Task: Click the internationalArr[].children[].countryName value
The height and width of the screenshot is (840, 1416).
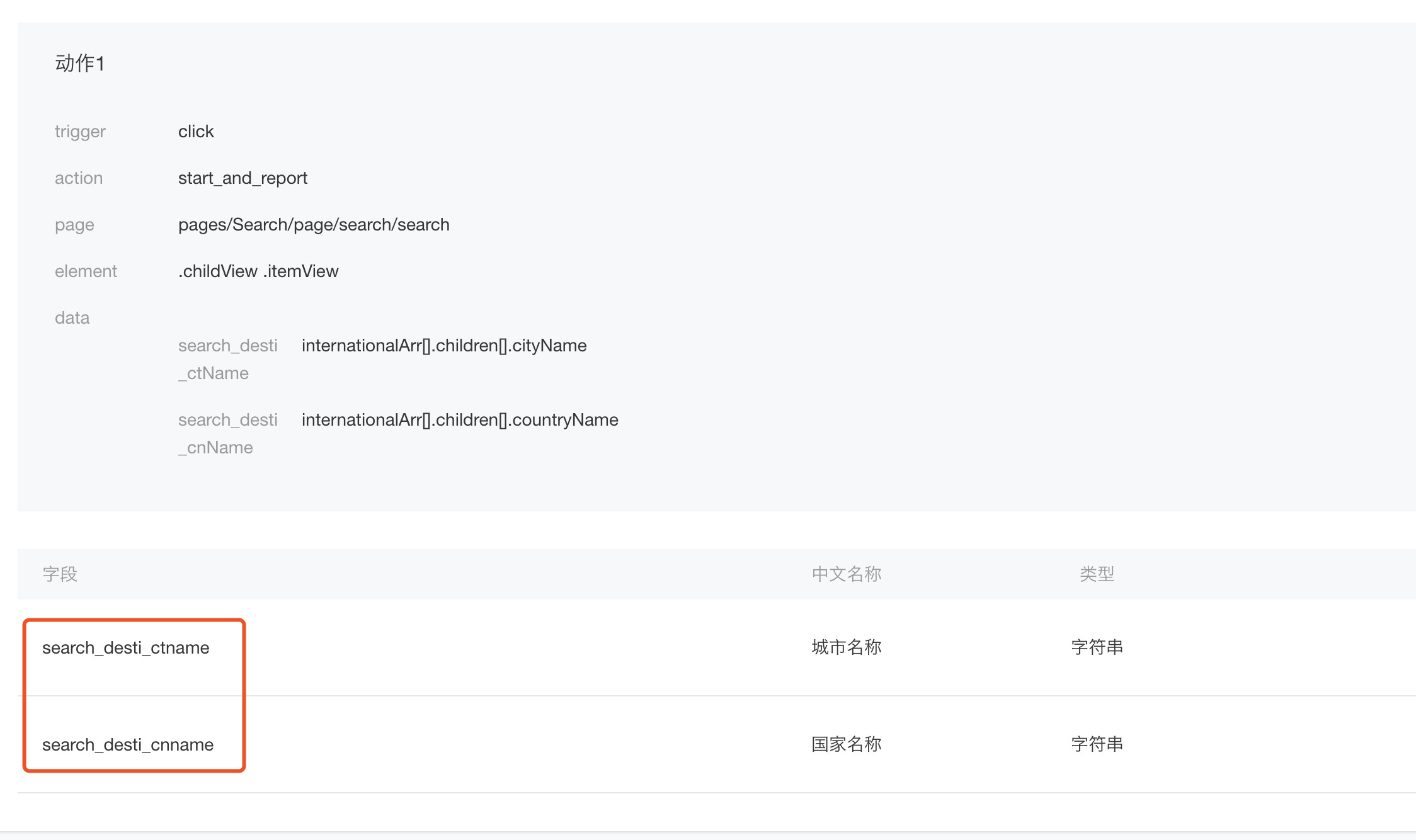Action: coord(460,420)
